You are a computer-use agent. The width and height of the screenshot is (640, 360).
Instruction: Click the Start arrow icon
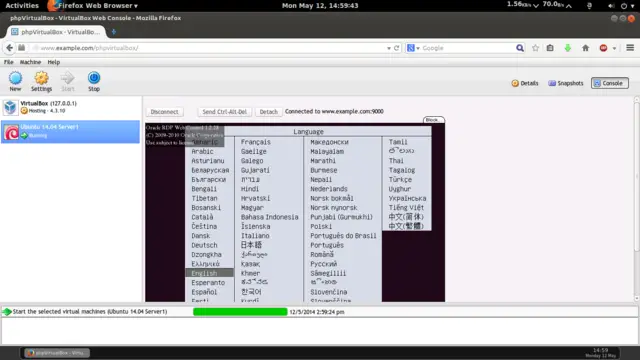[67, 78]
